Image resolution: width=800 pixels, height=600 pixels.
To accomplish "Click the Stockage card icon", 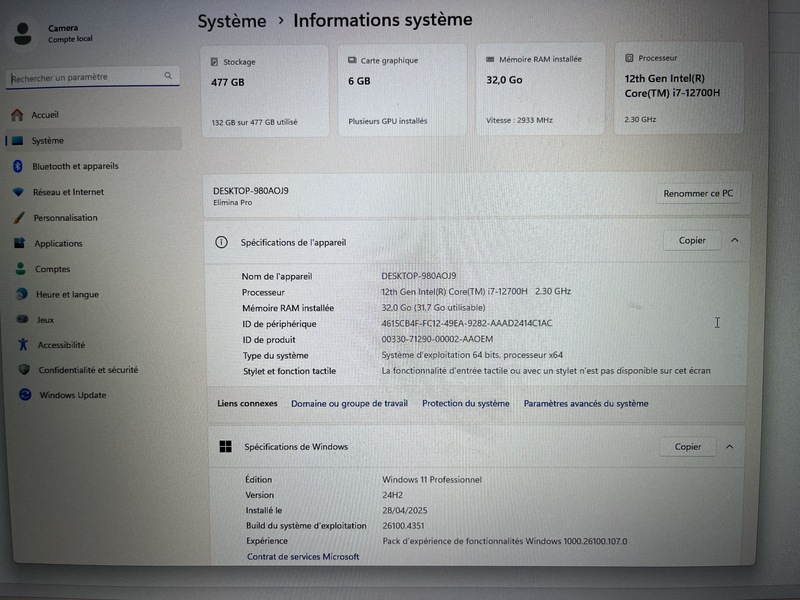I will pos(214,62).
